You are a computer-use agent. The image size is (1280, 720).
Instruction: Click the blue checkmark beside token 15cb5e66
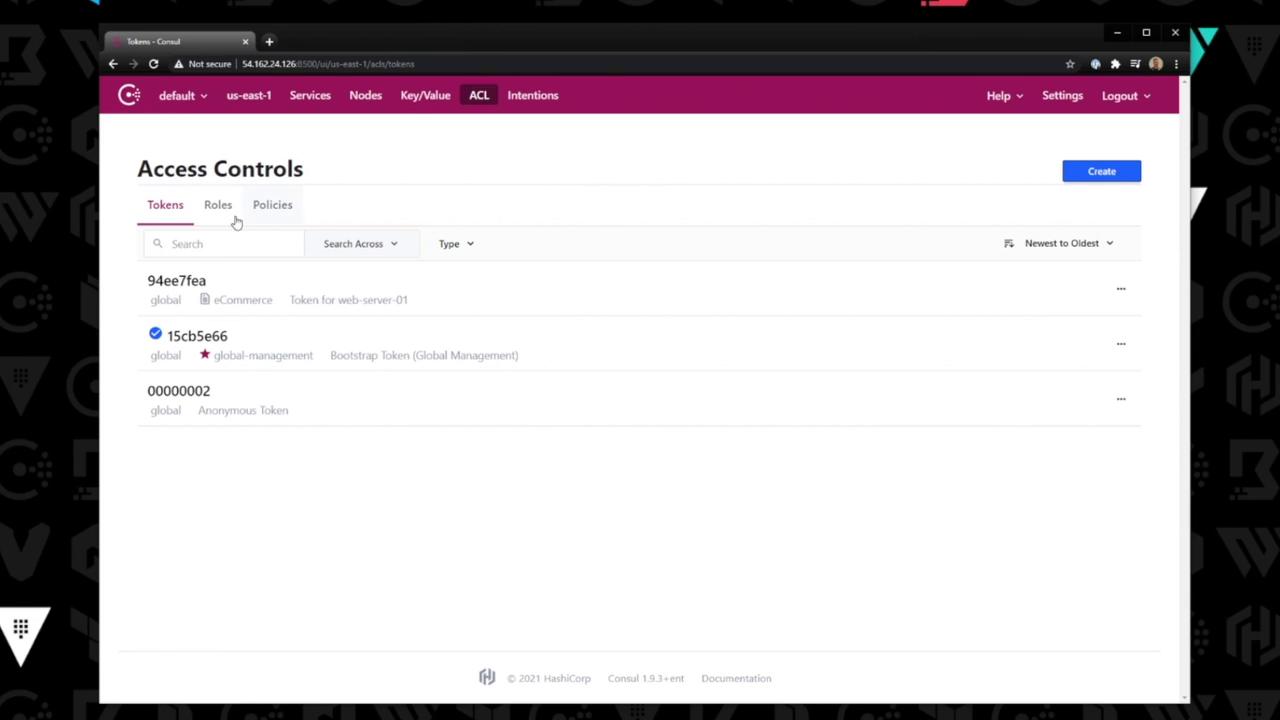coord(155,333)
